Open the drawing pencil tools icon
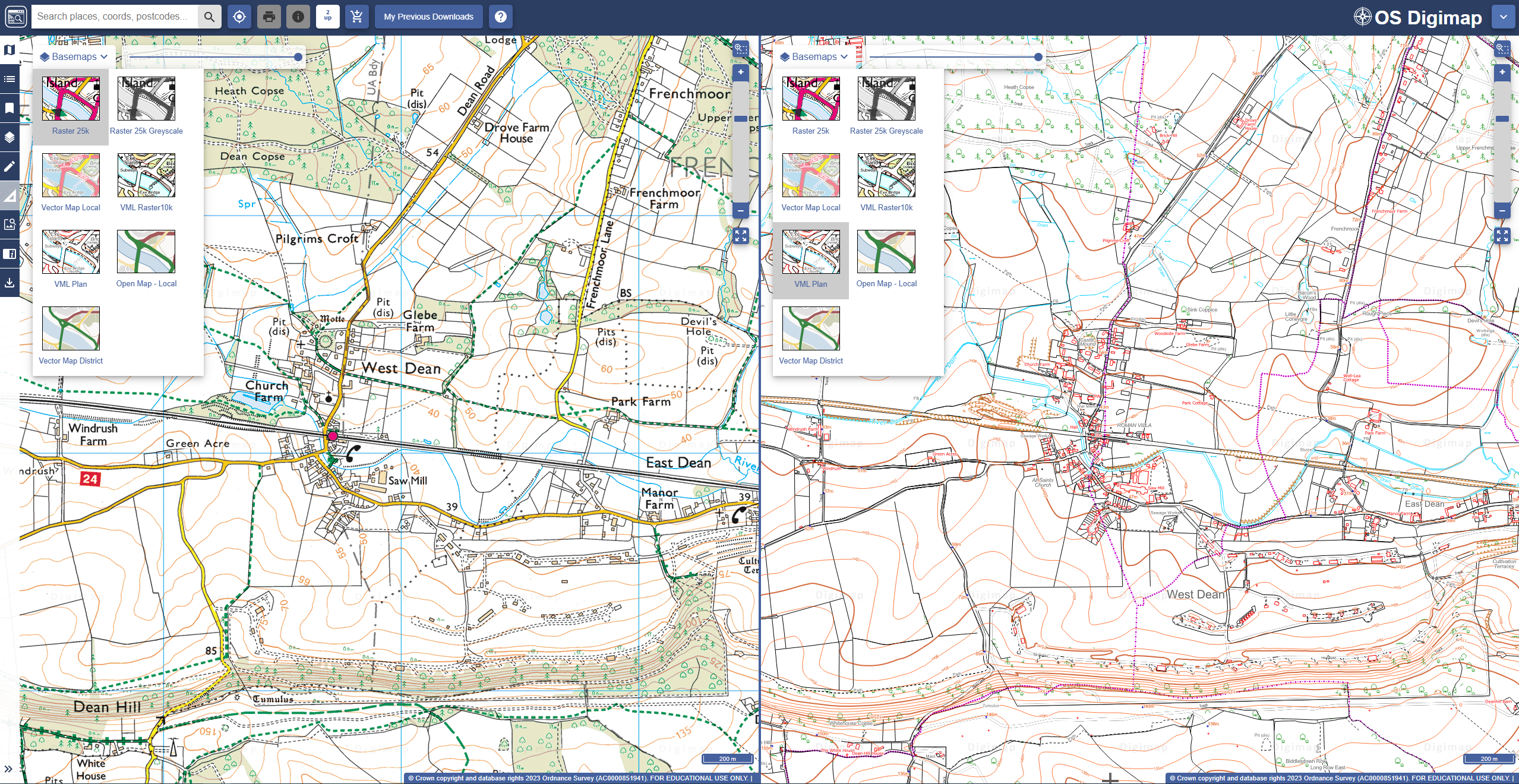This screenshot has height=784, width=1519. click(10, 166)
